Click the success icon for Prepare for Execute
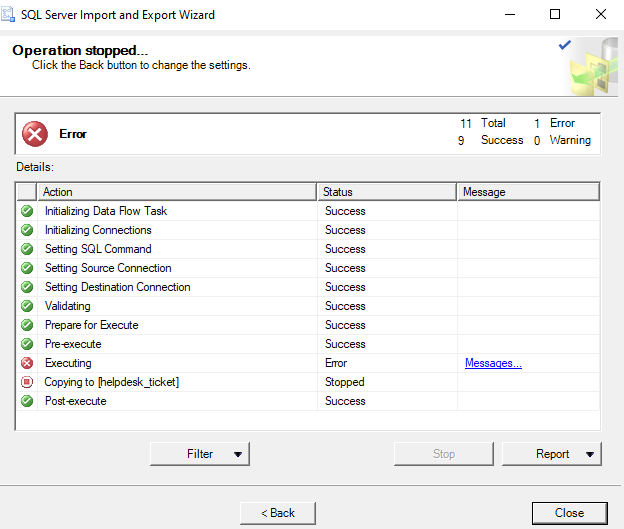Viewport: 624px width, 529px height. (x=27, y=325)
